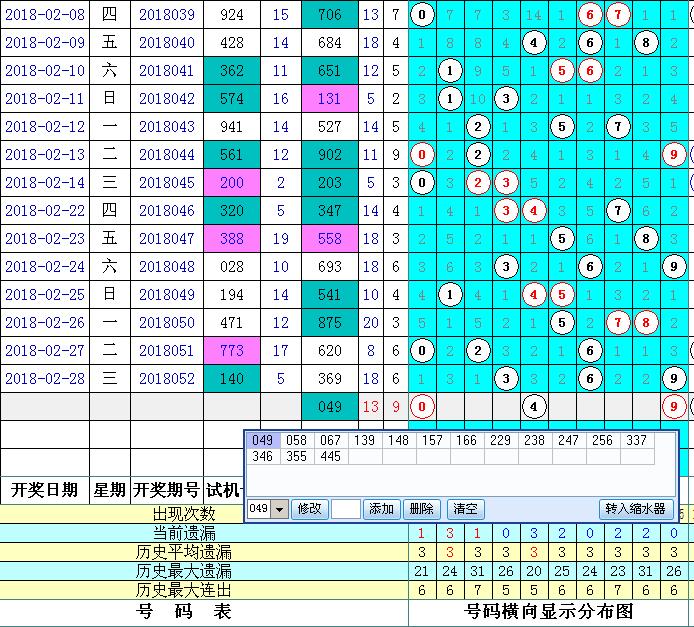Click the 添加 (add) button
Viewport: 694px width, 627px height.
point(381,508)
